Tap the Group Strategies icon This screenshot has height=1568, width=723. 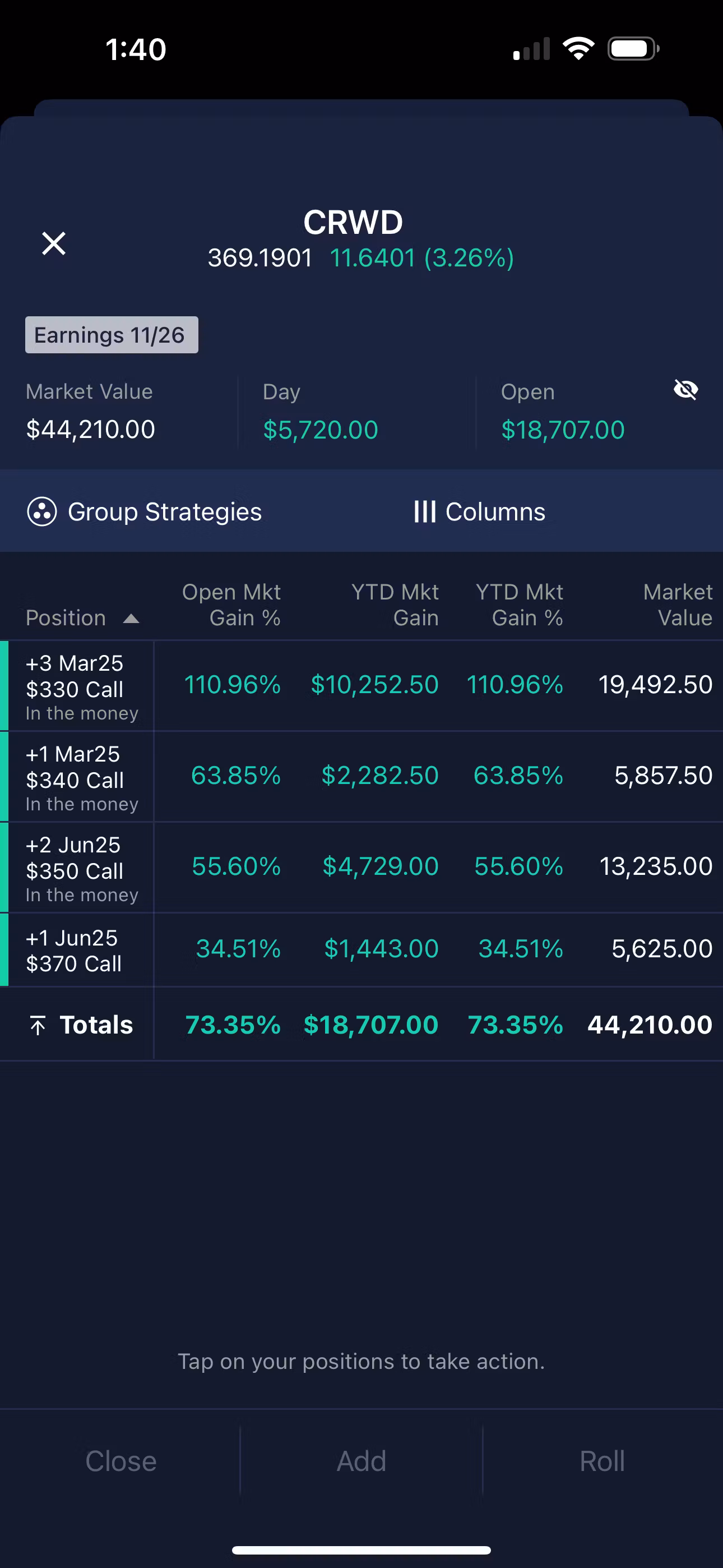coord(42,512)
